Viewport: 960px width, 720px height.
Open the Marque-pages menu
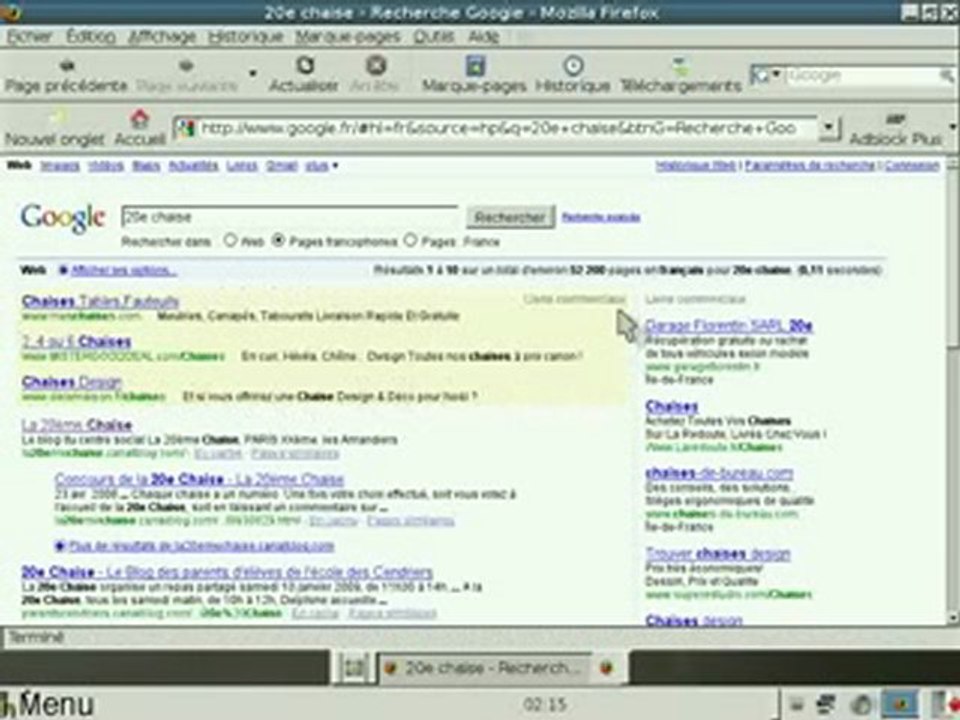(x=348, y=37)
